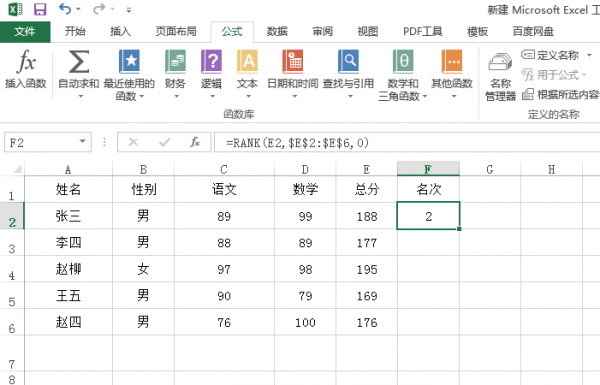The width and height of the screenshot is (600, 385).
Task: Expand the Undo history dropdown arrow
Action: tap(78, 9)
